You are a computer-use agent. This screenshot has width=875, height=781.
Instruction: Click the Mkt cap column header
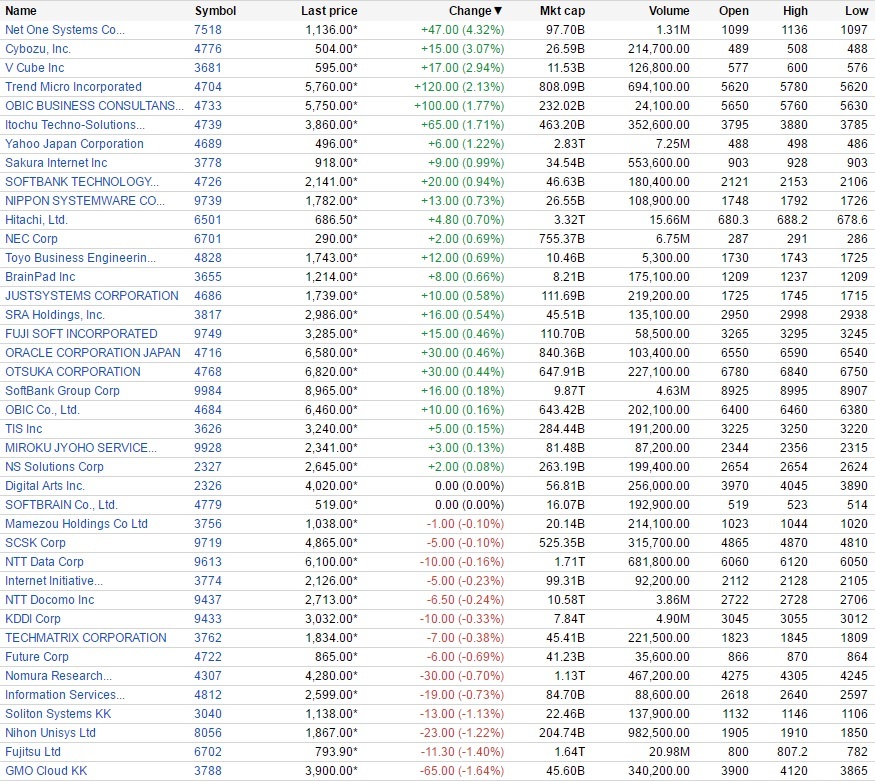click(x=562, y=11)
